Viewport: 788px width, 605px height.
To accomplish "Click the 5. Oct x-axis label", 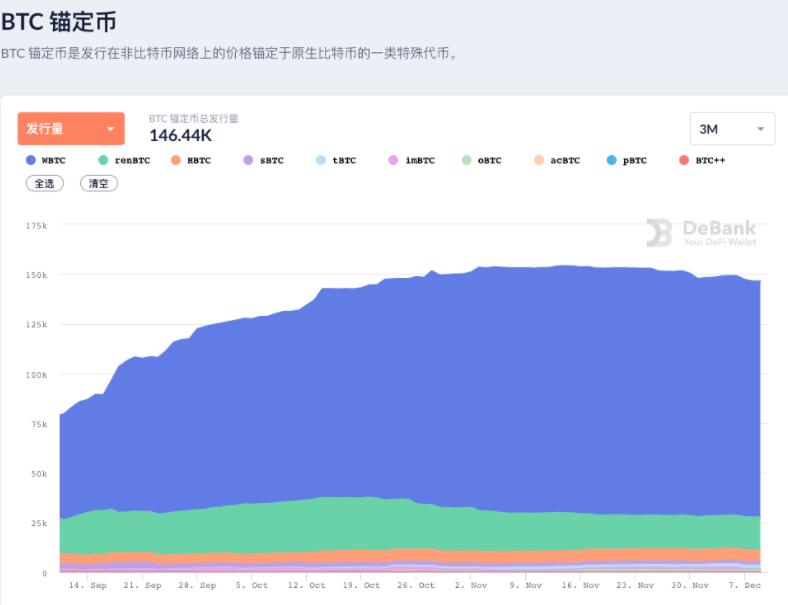I will 252,585.
